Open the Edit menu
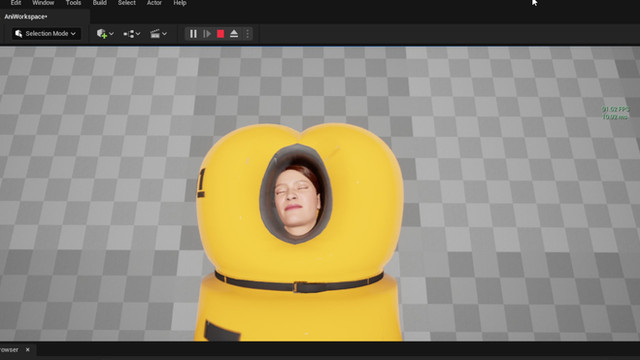The height and width of the screenshot is (360, 640). pyautogui.click(x=16, y=3)
